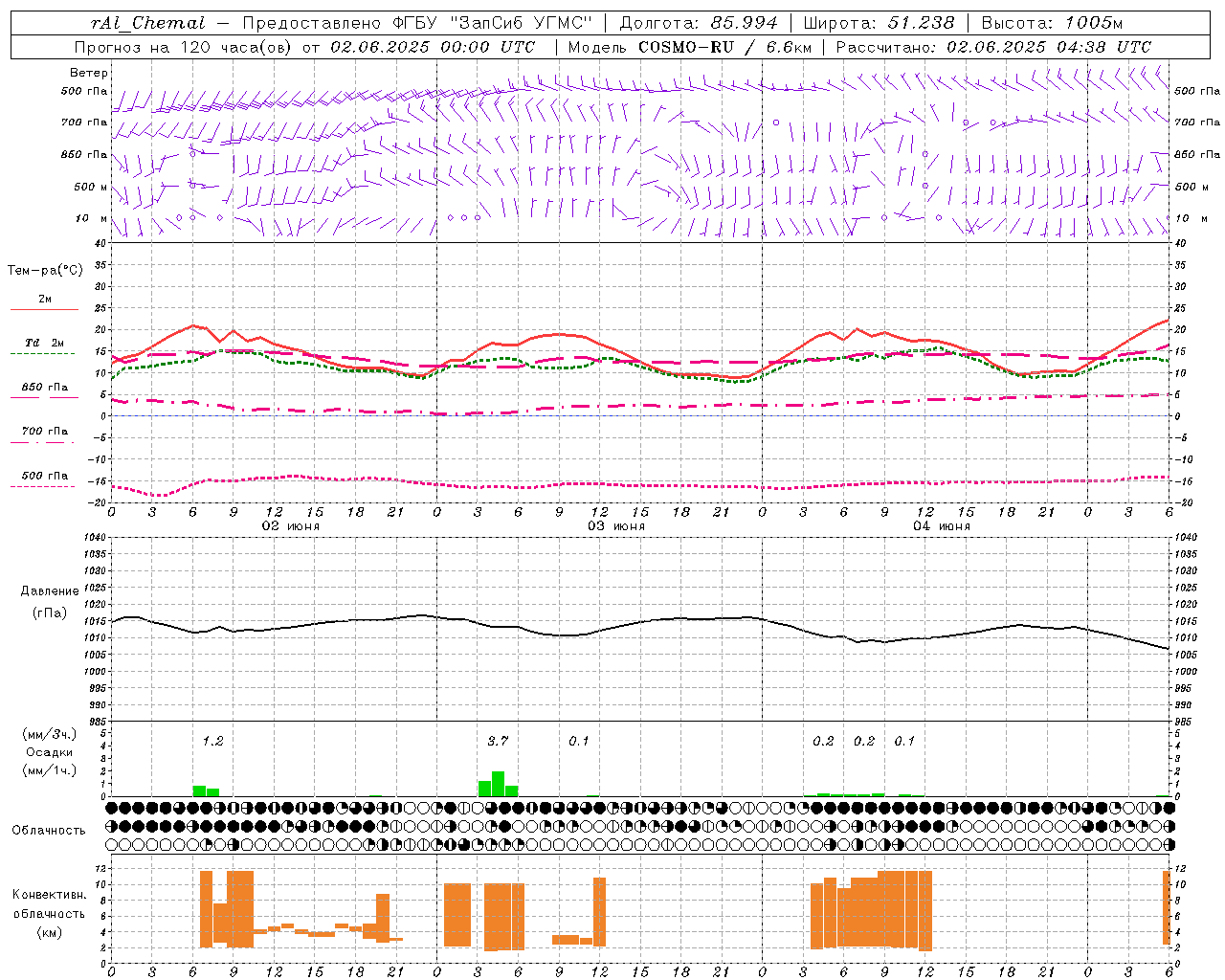
Task: Click the 10 м level label left of the wind panel
Action: point(92,218)
